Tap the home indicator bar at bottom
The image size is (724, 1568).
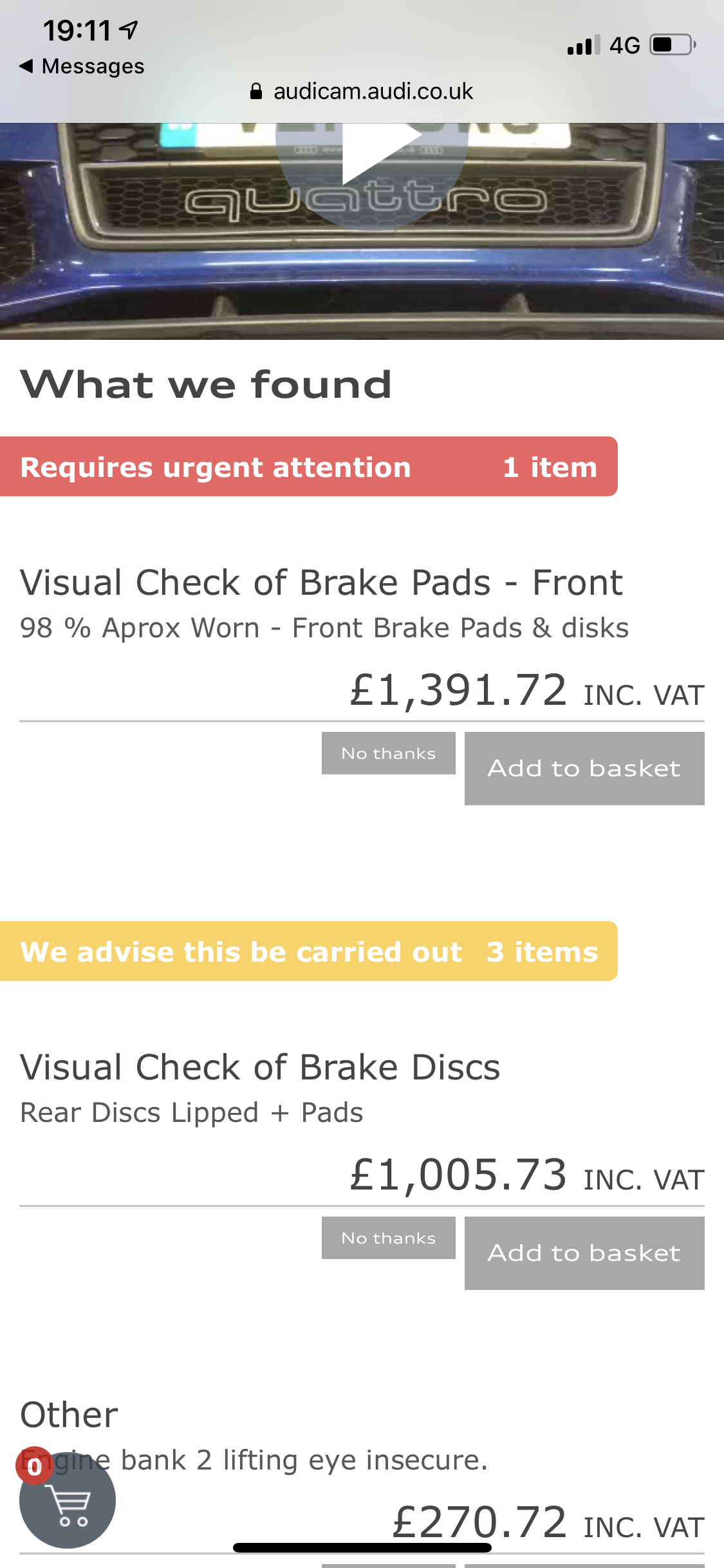pos(362,1547)
